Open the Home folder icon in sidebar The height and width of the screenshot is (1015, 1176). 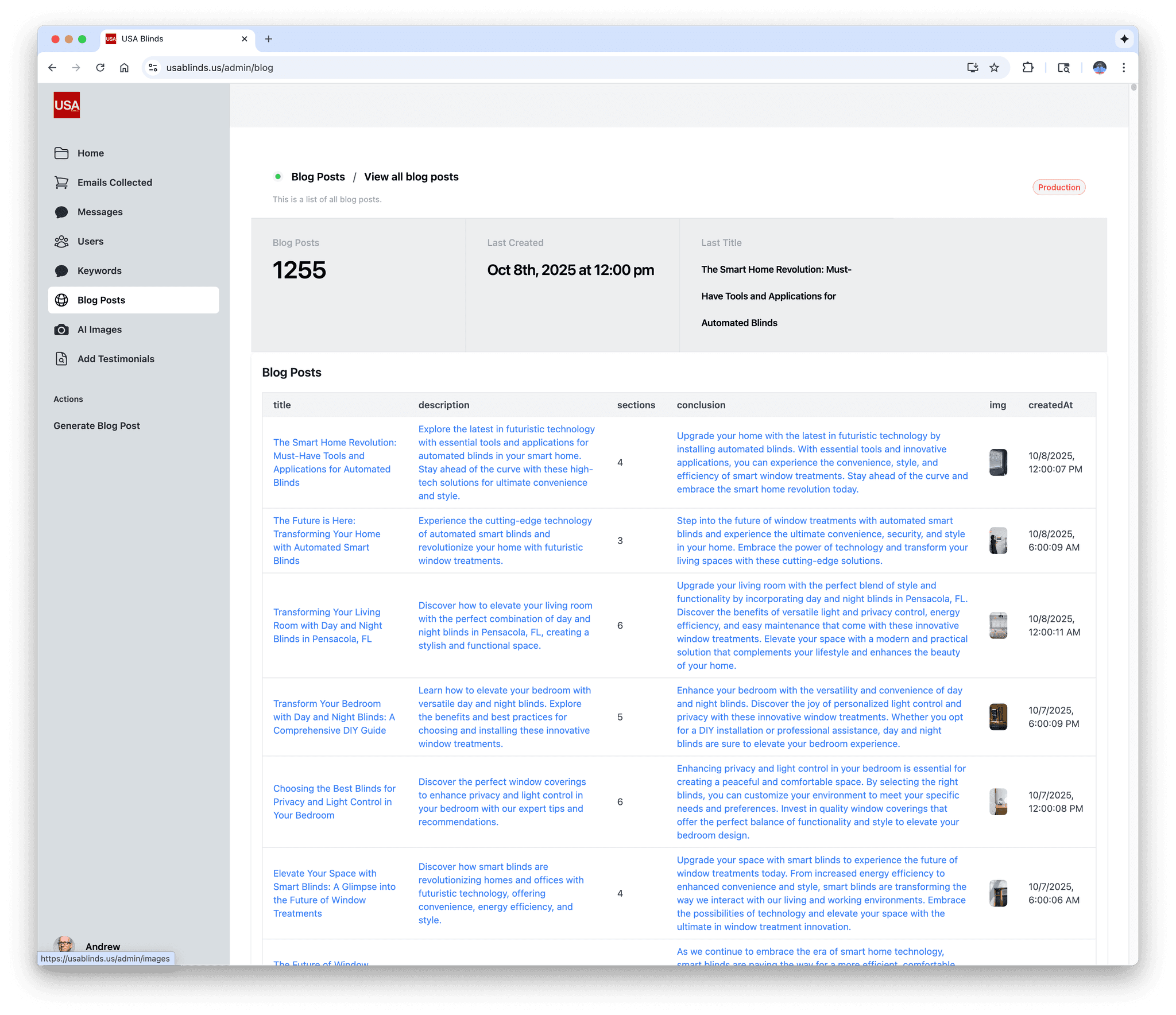pyautogui.click(x=61, y=153)
